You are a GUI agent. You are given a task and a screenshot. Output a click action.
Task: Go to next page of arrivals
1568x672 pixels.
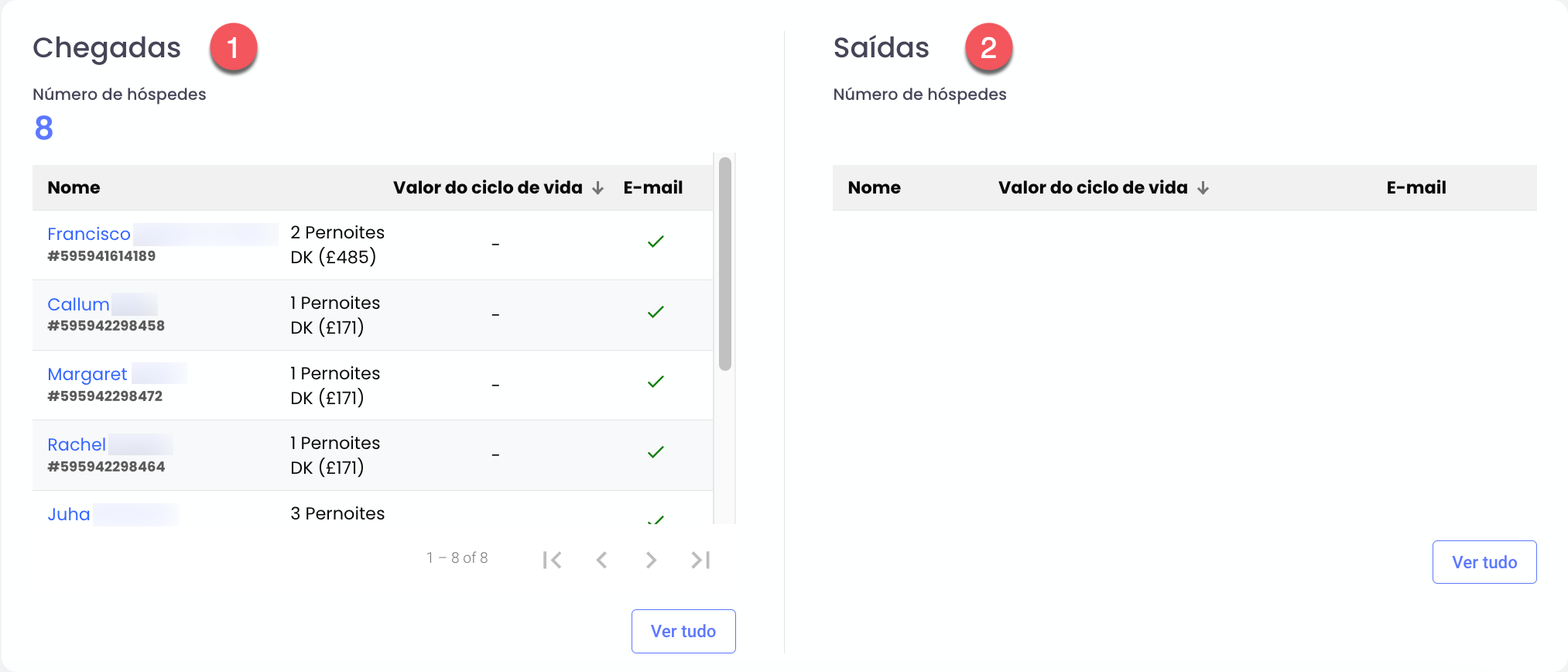click(651, 560)
